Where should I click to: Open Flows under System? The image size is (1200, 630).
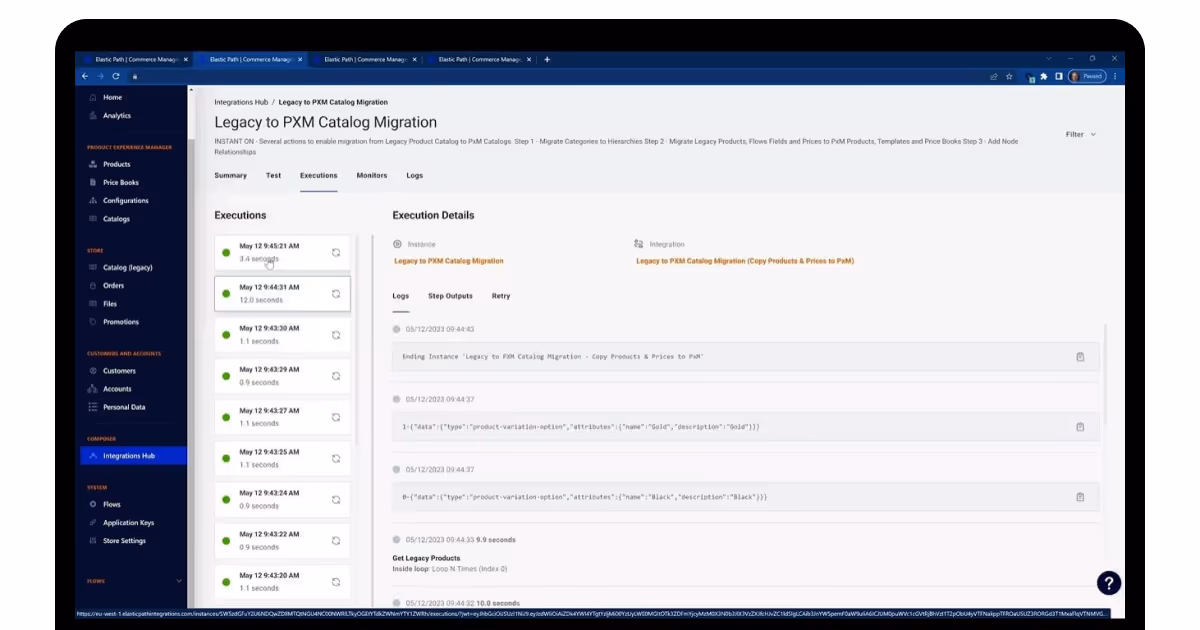tap(111, 504)
